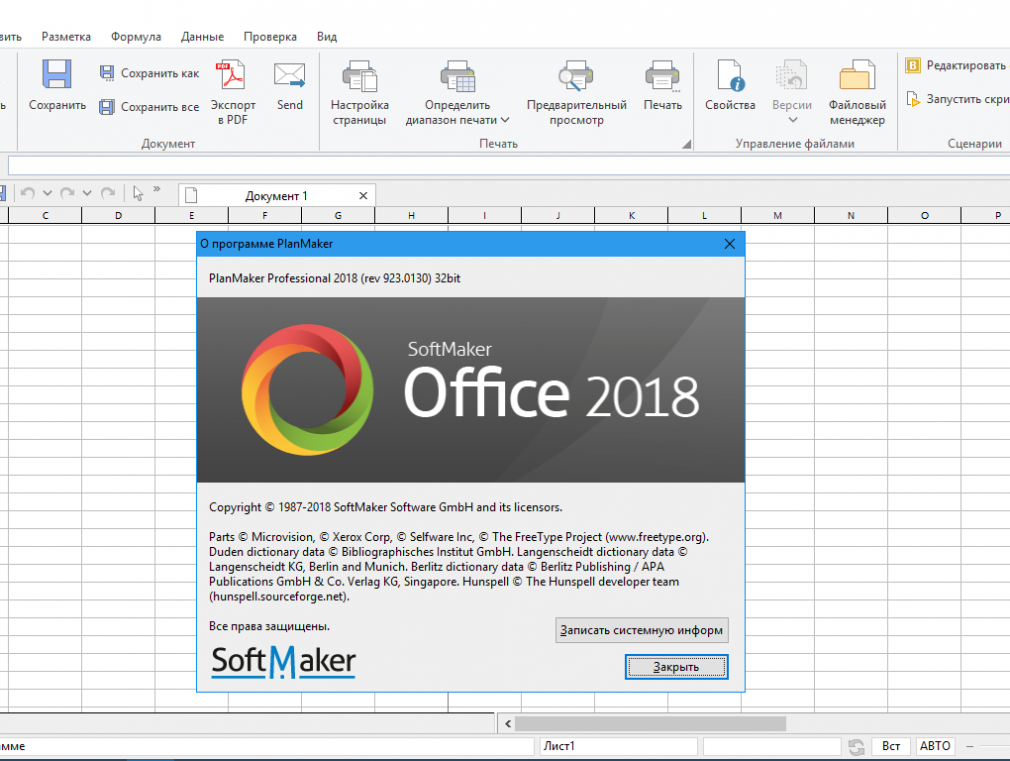
Task: Switch to Документ 1 tab
Action: click(x=276, y=196)
